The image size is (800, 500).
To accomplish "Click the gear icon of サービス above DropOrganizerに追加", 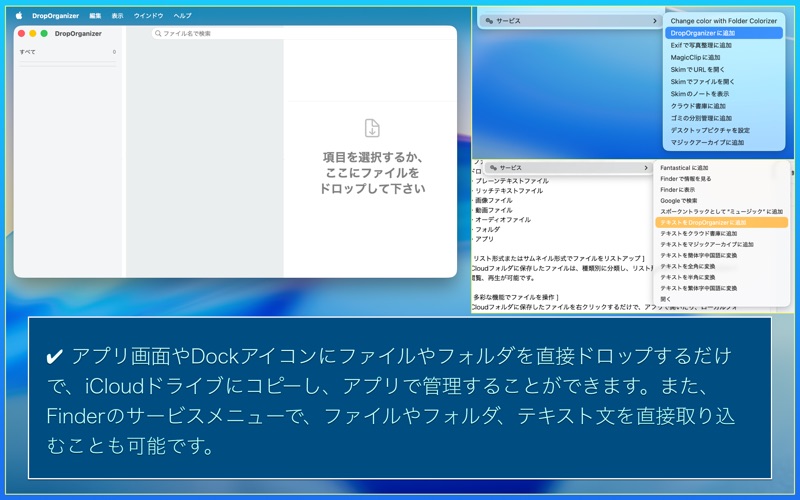I will pos(489,21).
